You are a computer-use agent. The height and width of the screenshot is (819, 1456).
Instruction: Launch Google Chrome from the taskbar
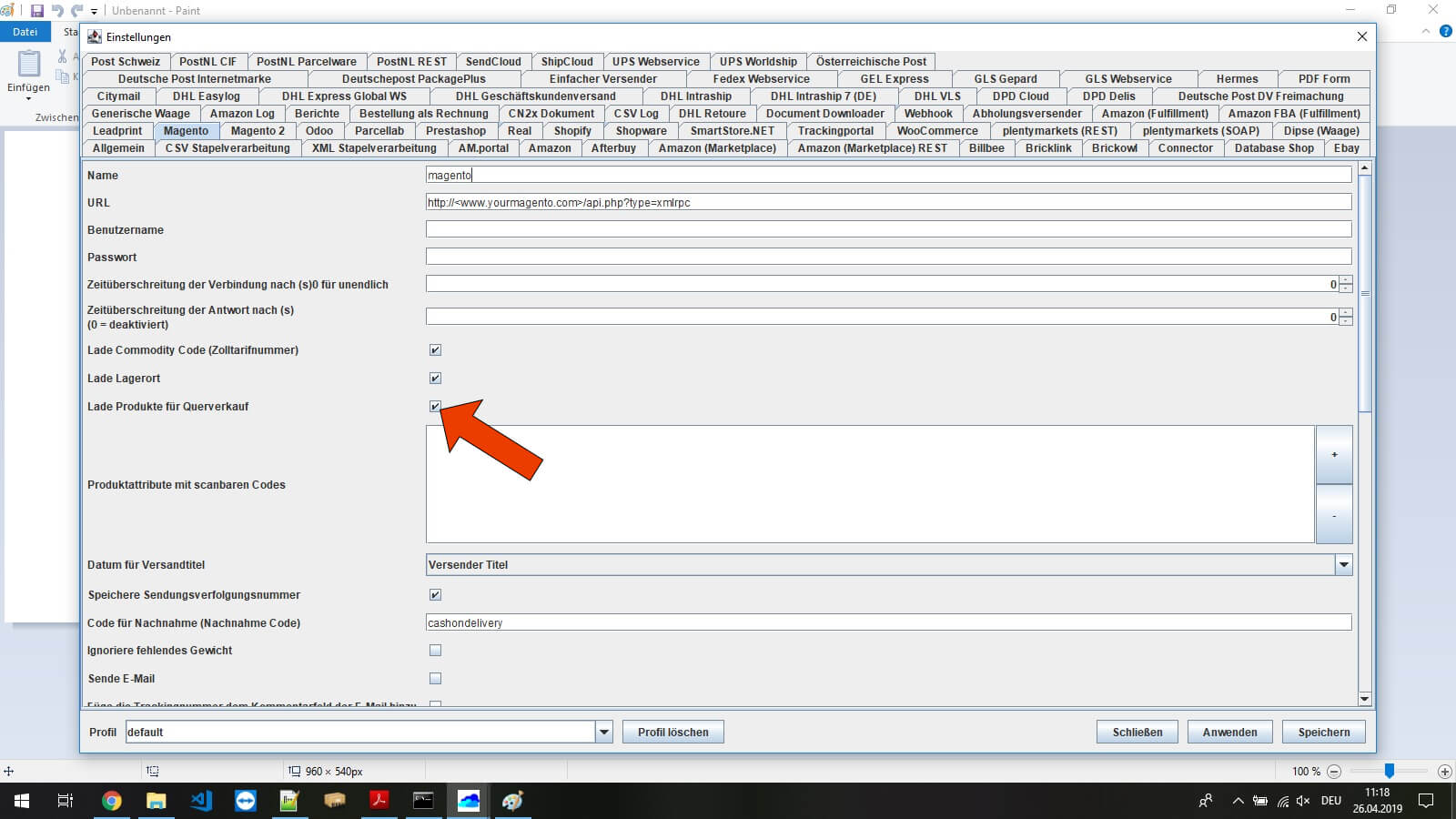coord(111,801)
